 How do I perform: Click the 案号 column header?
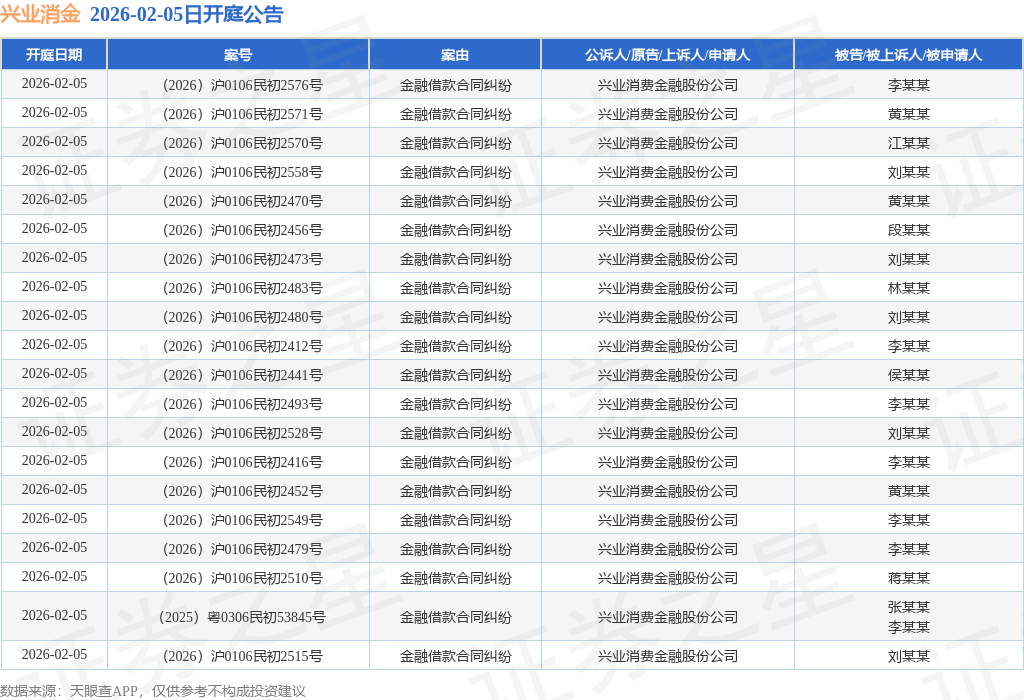(238, 55)
